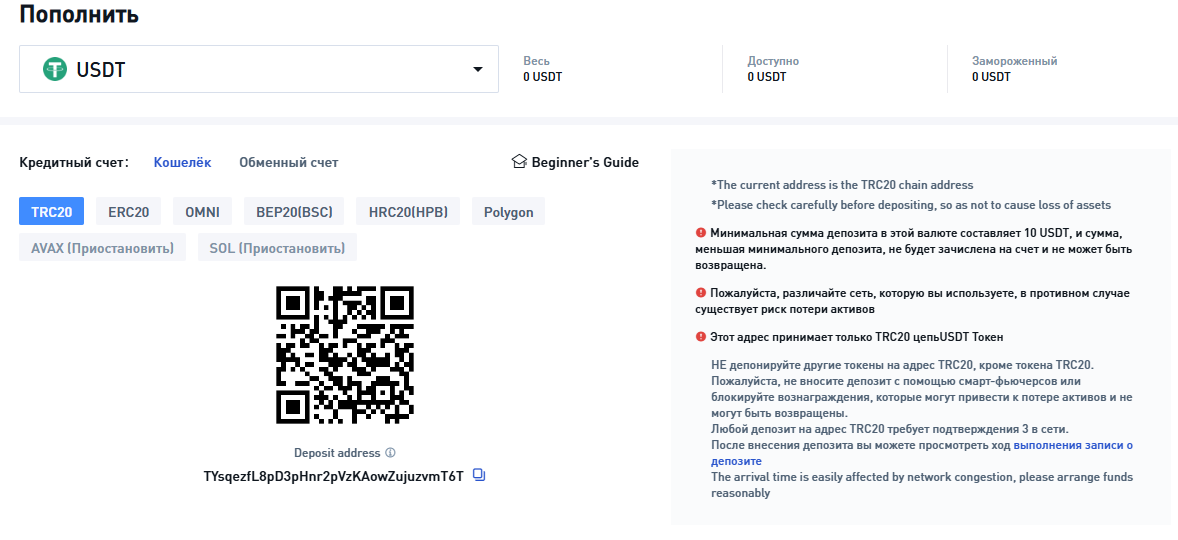Image resolution: width=1178 pixels, height=540 pixels.
Task: Choose the HRC20(HPB) network
Action: [x=408, y=212]
